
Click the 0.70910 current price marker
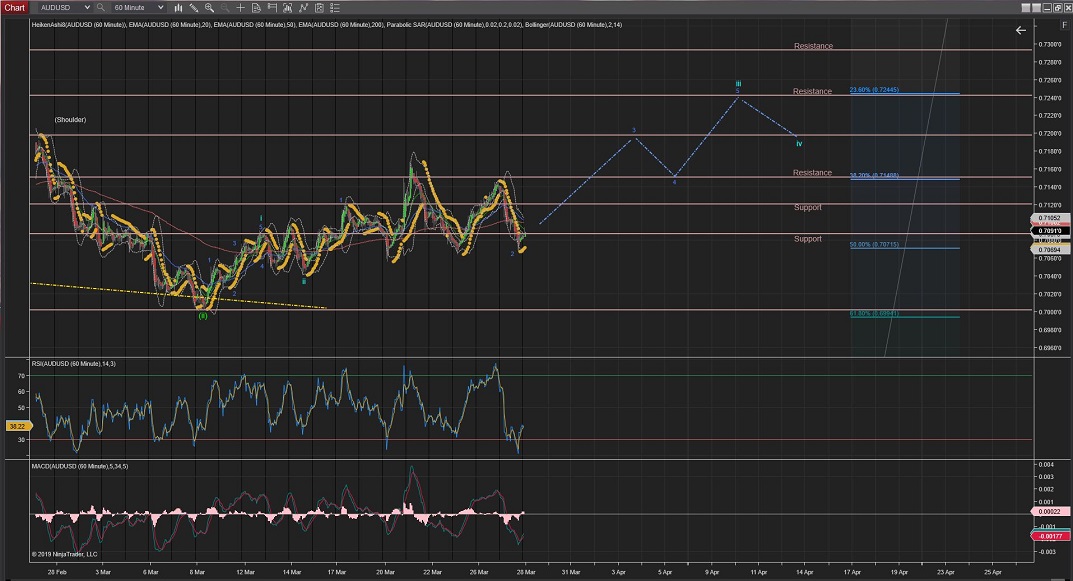[1049, 229]
